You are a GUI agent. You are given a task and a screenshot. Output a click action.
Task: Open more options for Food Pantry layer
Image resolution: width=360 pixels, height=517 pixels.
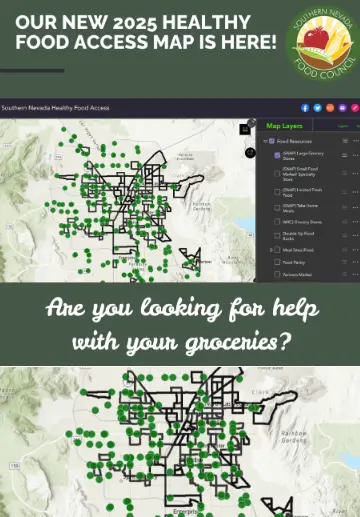click(x=356, y=262)
